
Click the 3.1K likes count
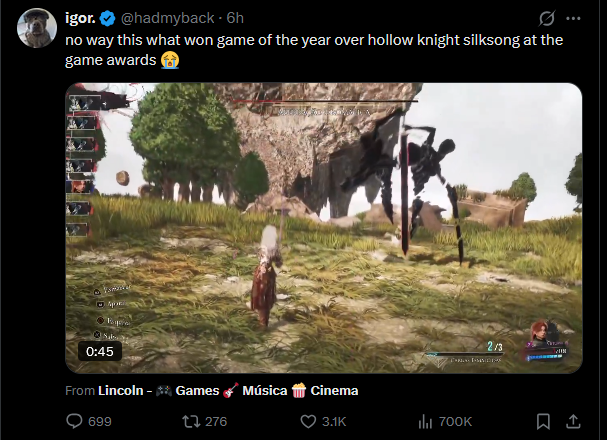coord(334,421)
